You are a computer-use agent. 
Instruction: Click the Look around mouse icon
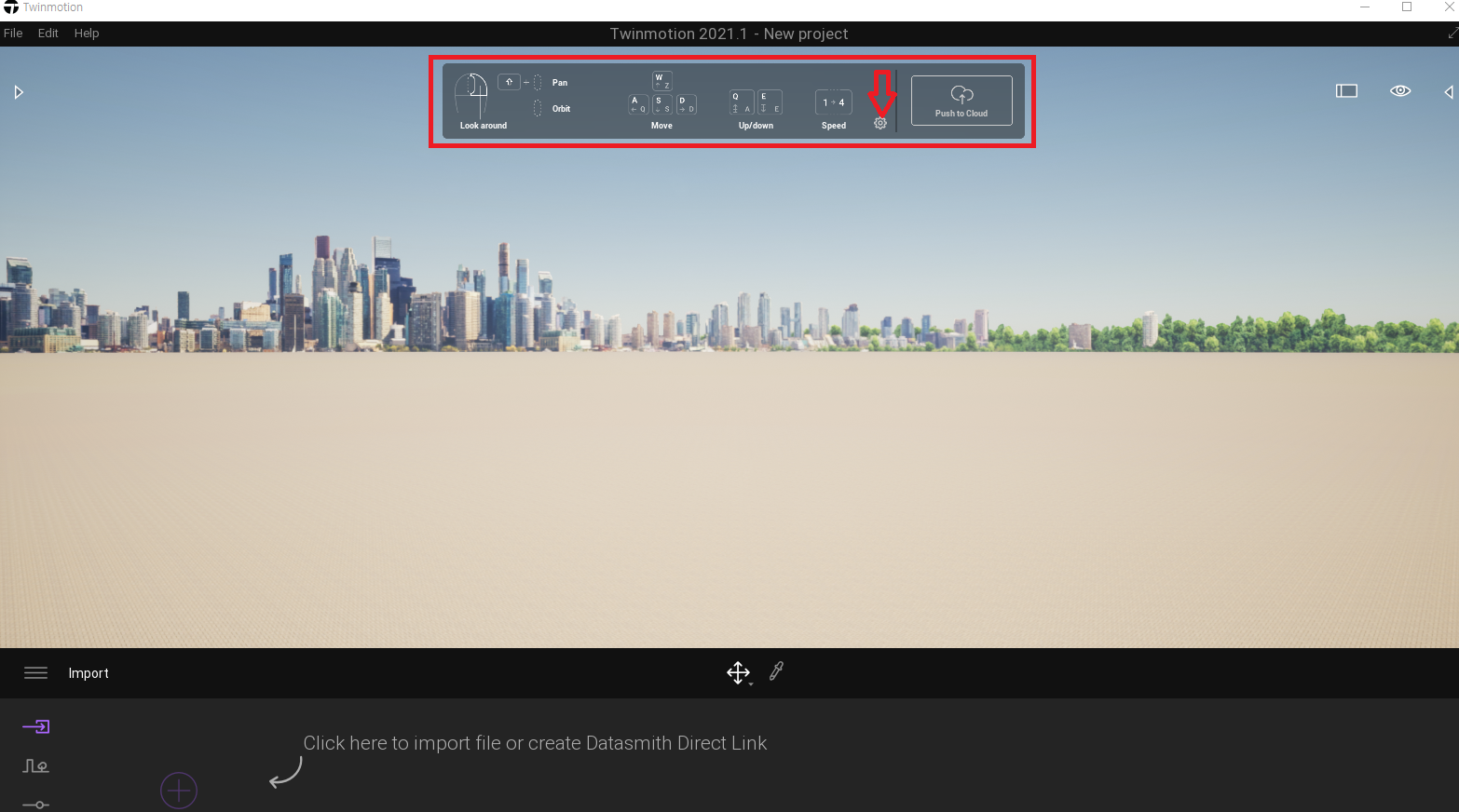point(471,95)
